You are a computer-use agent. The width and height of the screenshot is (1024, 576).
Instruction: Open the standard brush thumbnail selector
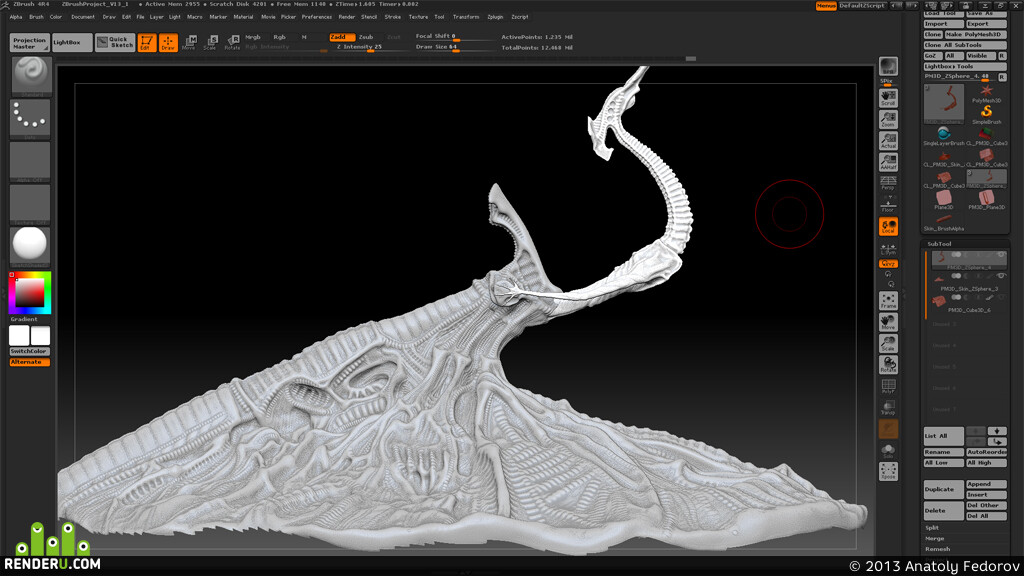[x=31, y=76]
